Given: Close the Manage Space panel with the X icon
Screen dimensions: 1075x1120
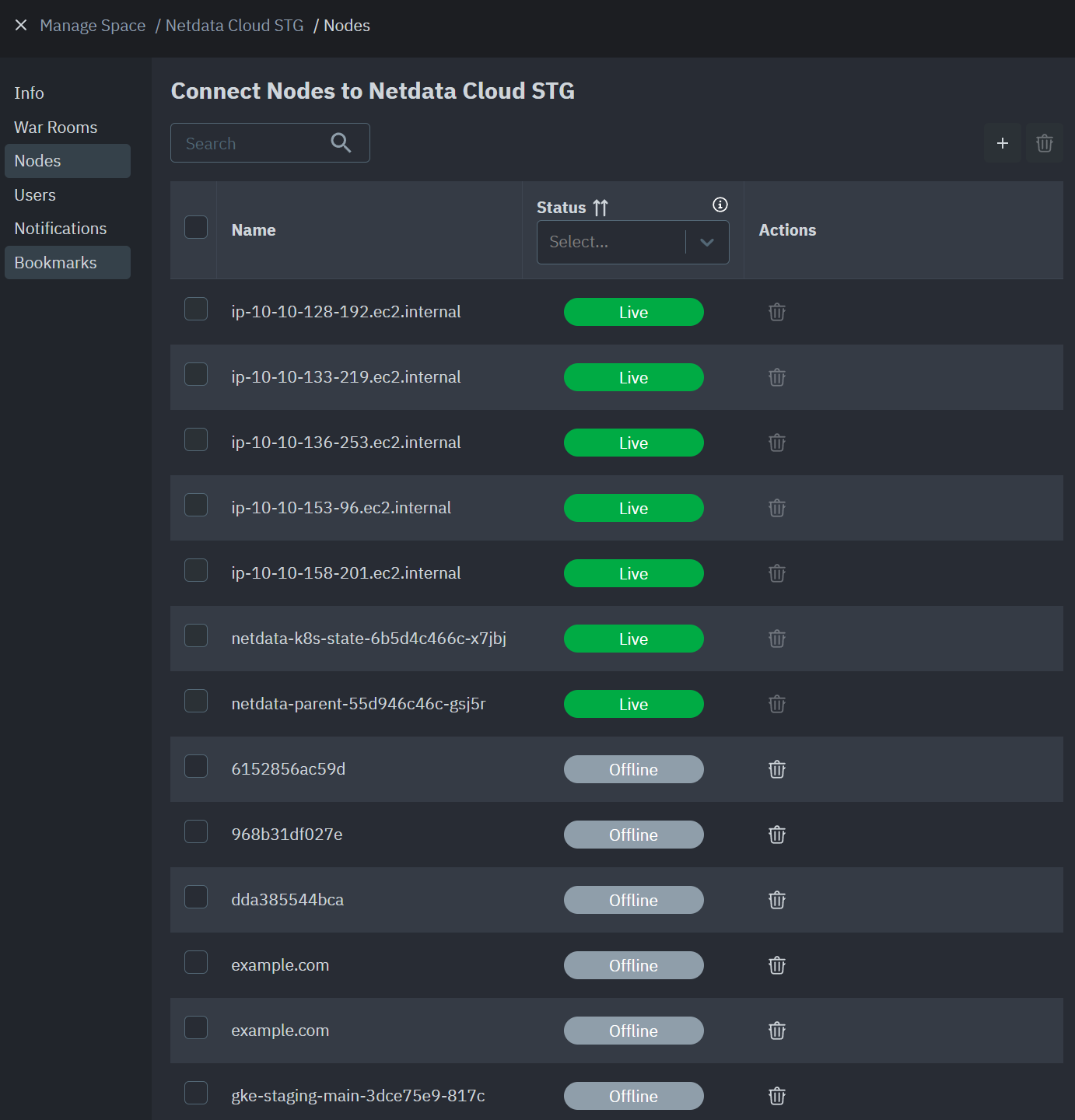Looking at the screenshot, I should click(21, 25).
